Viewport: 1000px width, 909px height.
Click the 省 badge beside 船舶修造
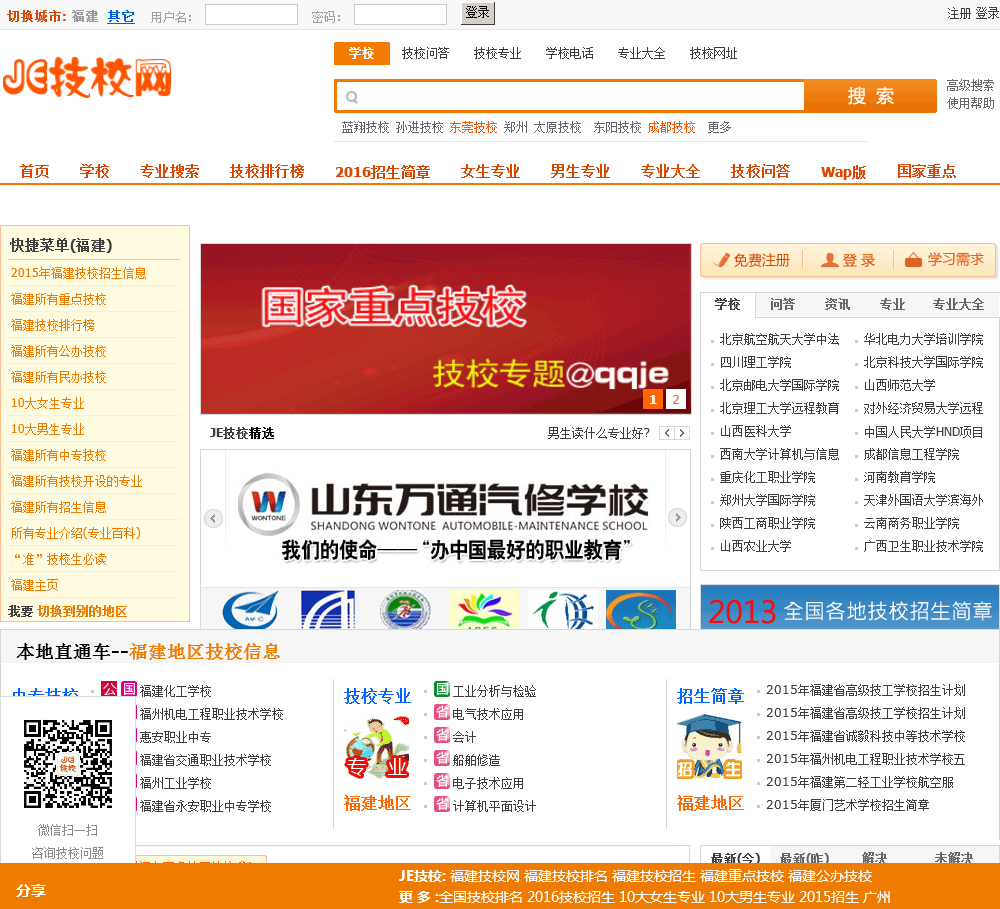tap(442, 758)
